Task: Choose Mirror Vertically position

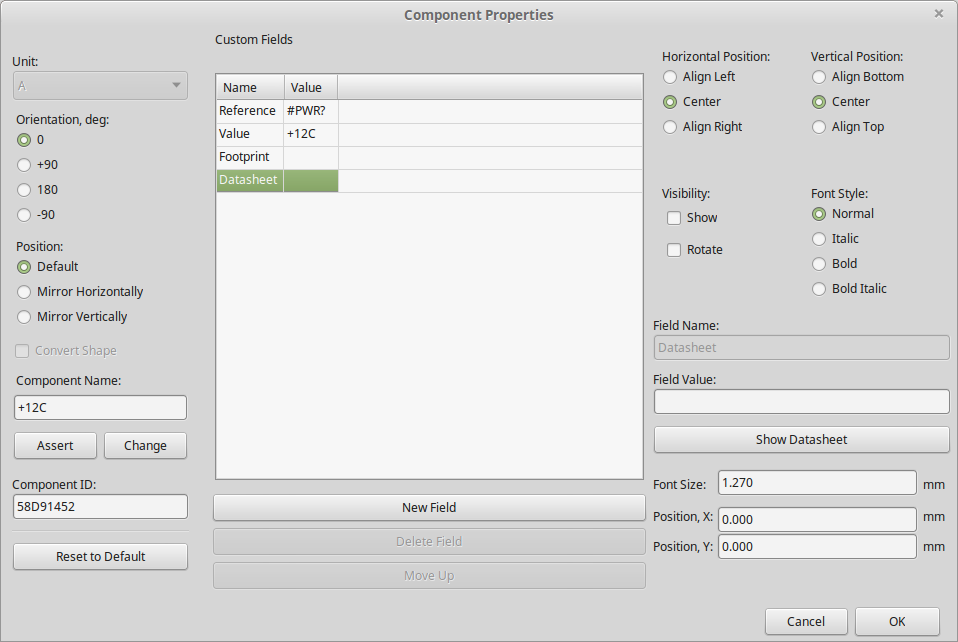Action: tap(25, 317)
